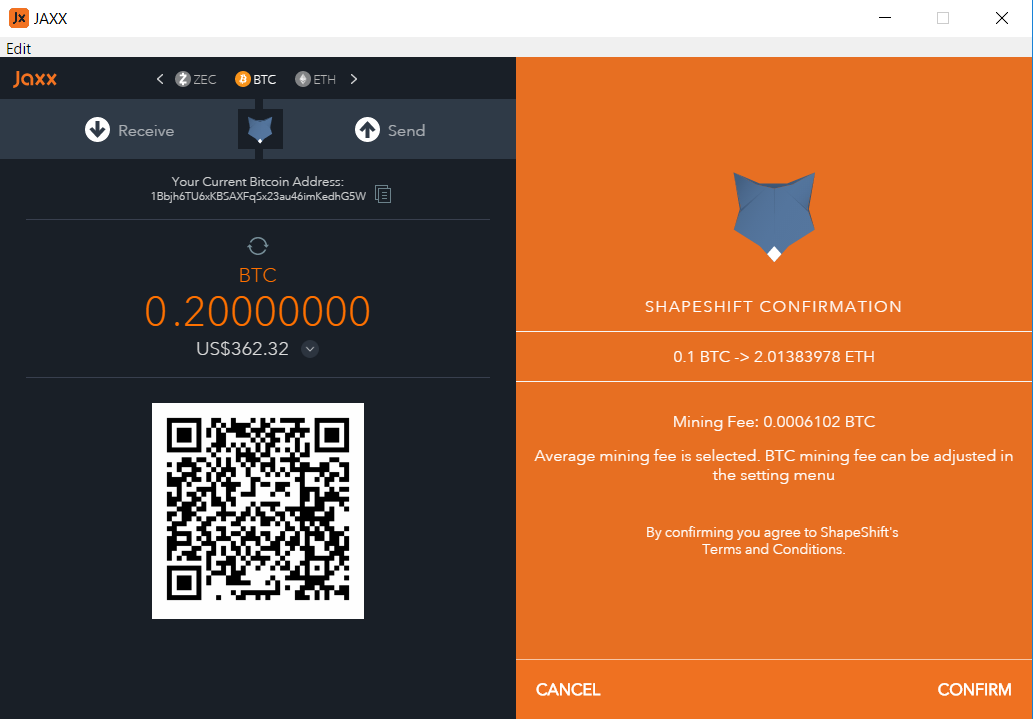
Task: Click the Receive down-arrow icon
Action: click(98, 130)
